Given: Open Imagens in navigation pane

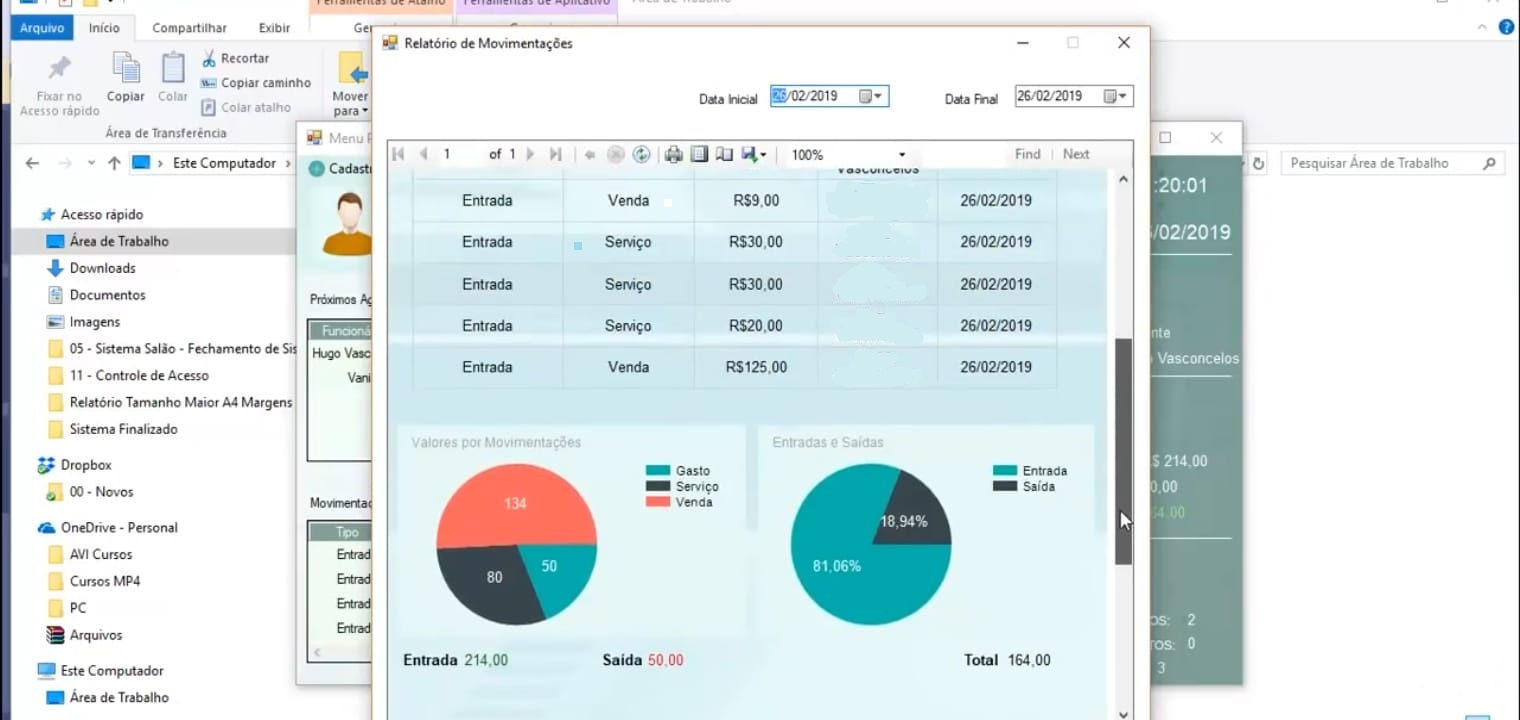Looking at the screenshot, I should [x=94, y=322].
